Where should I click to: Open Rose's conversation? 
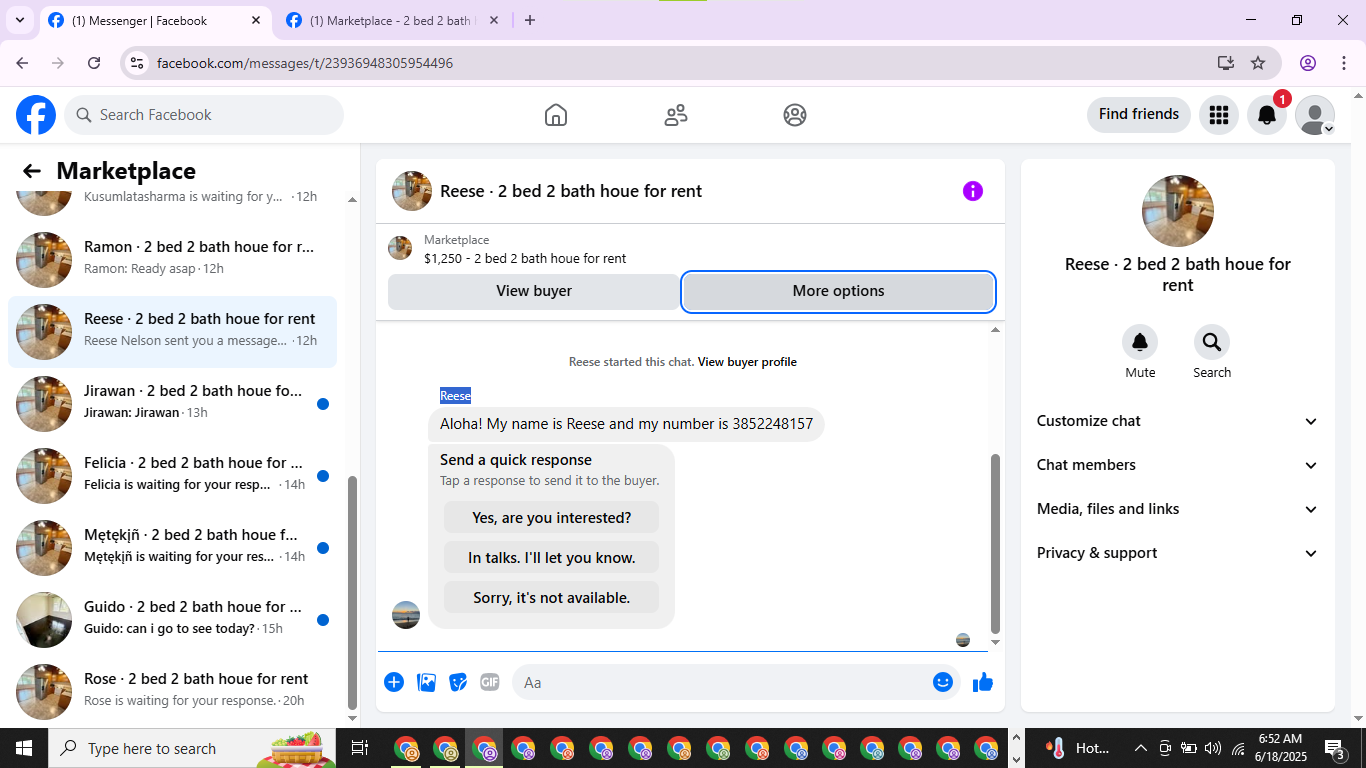pos(172,692)
